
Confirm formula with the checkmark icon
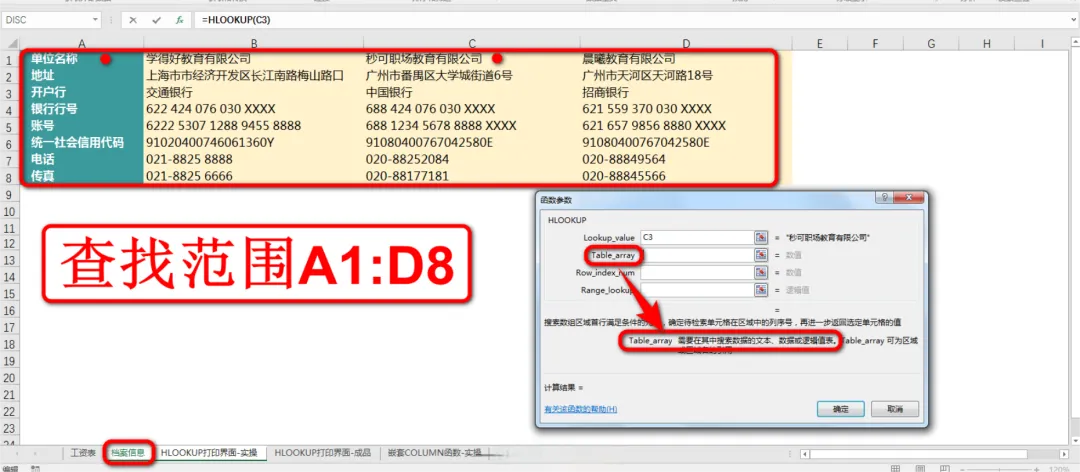pos(156,20)
